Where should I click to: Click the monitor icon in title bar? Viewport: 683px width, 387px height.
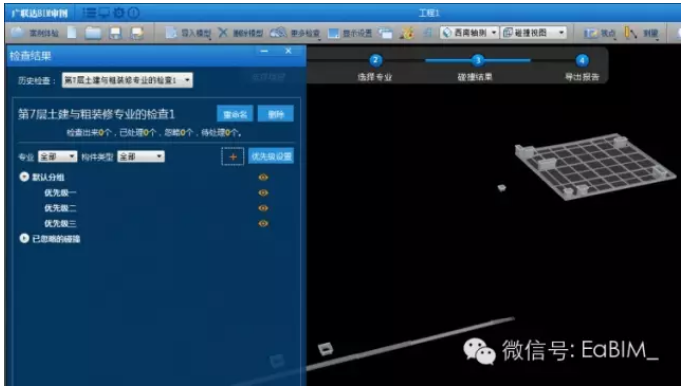click(x=104, y=13)
